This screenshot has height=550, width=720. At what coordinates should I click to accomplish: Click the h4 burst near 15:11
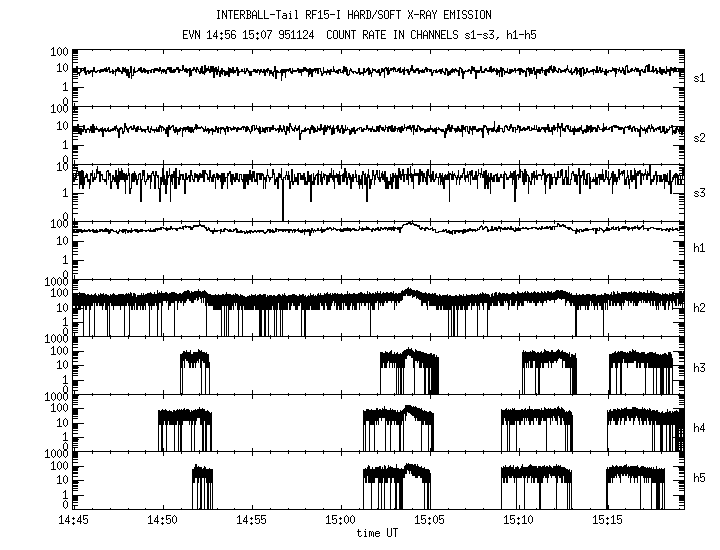tap(537, 429)
